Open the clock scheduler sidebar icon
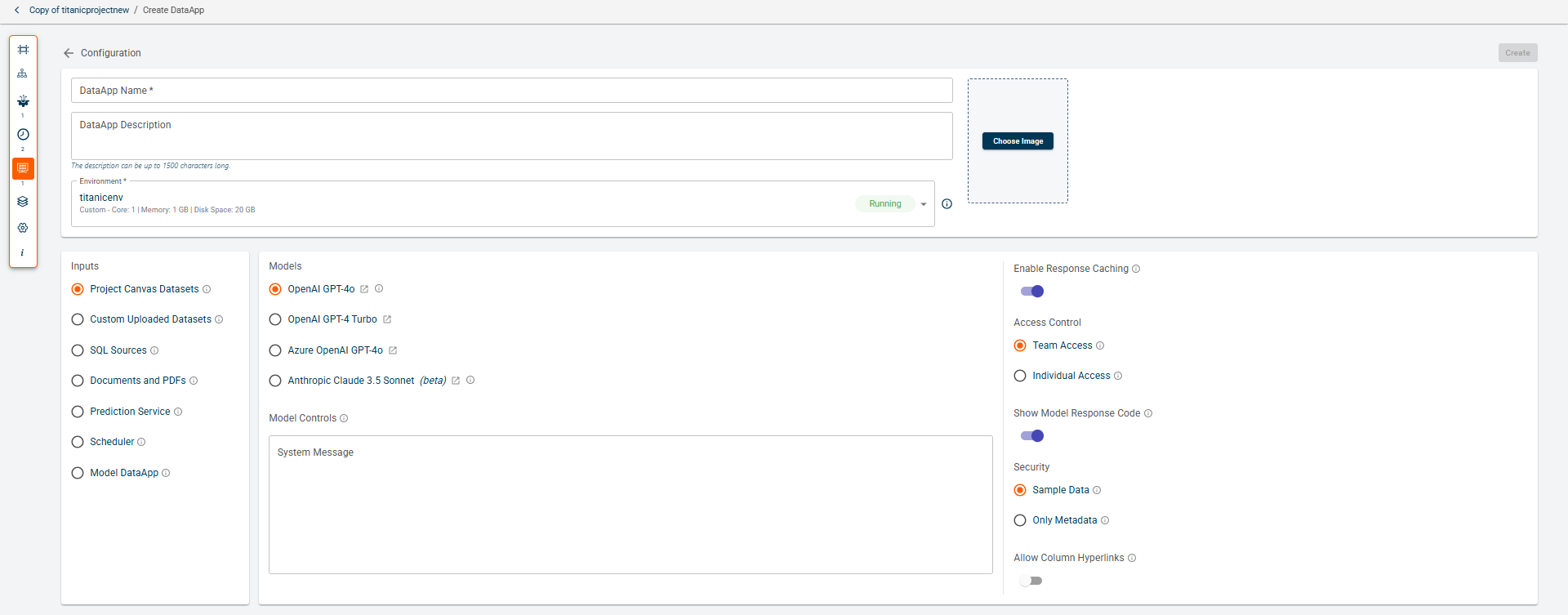This screenshot has height=615, width=1568. click(x=23, y=135)
